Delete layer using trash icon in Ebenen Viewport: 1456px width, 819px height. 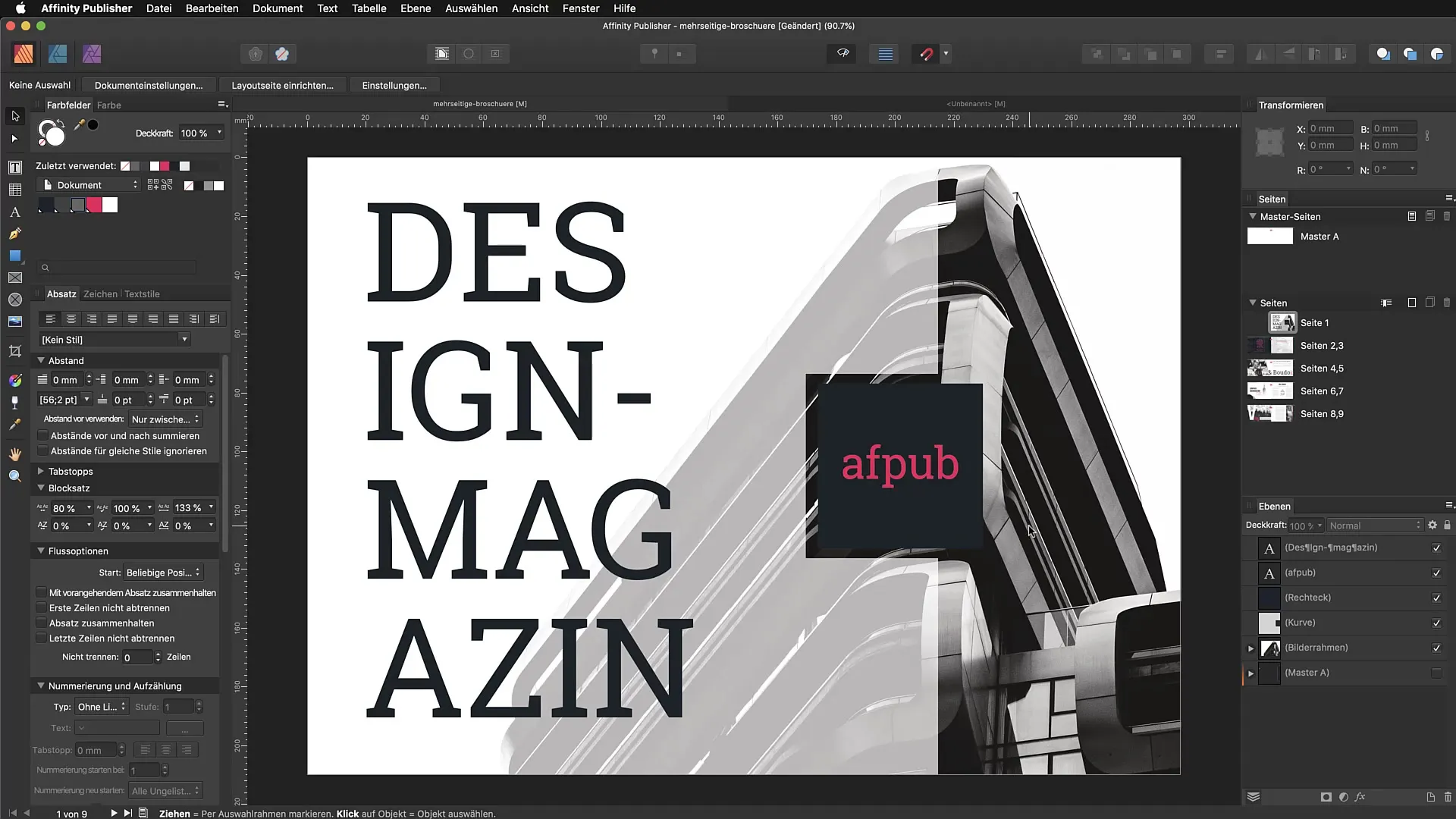(x=1448, y=797)
